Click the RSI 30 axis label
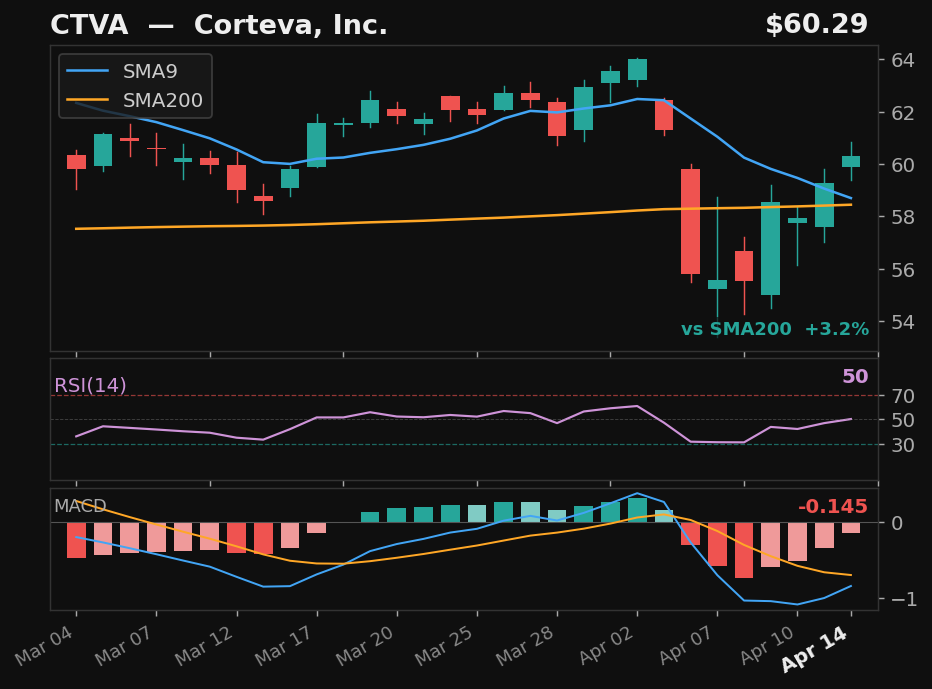Viewport: 932px width, 689px height. coord(902,444)
